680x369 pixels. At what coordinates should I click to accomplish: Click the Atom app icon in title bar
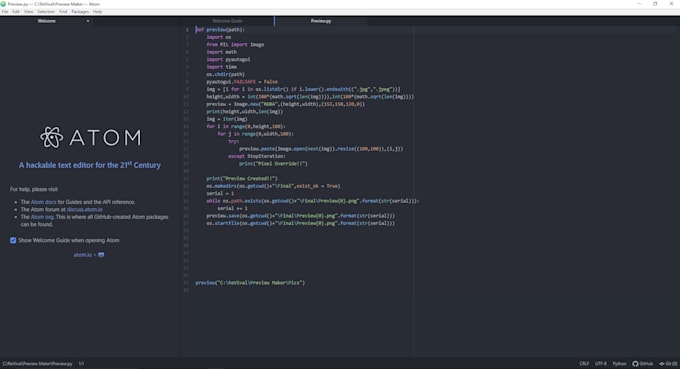coord(3,4)
